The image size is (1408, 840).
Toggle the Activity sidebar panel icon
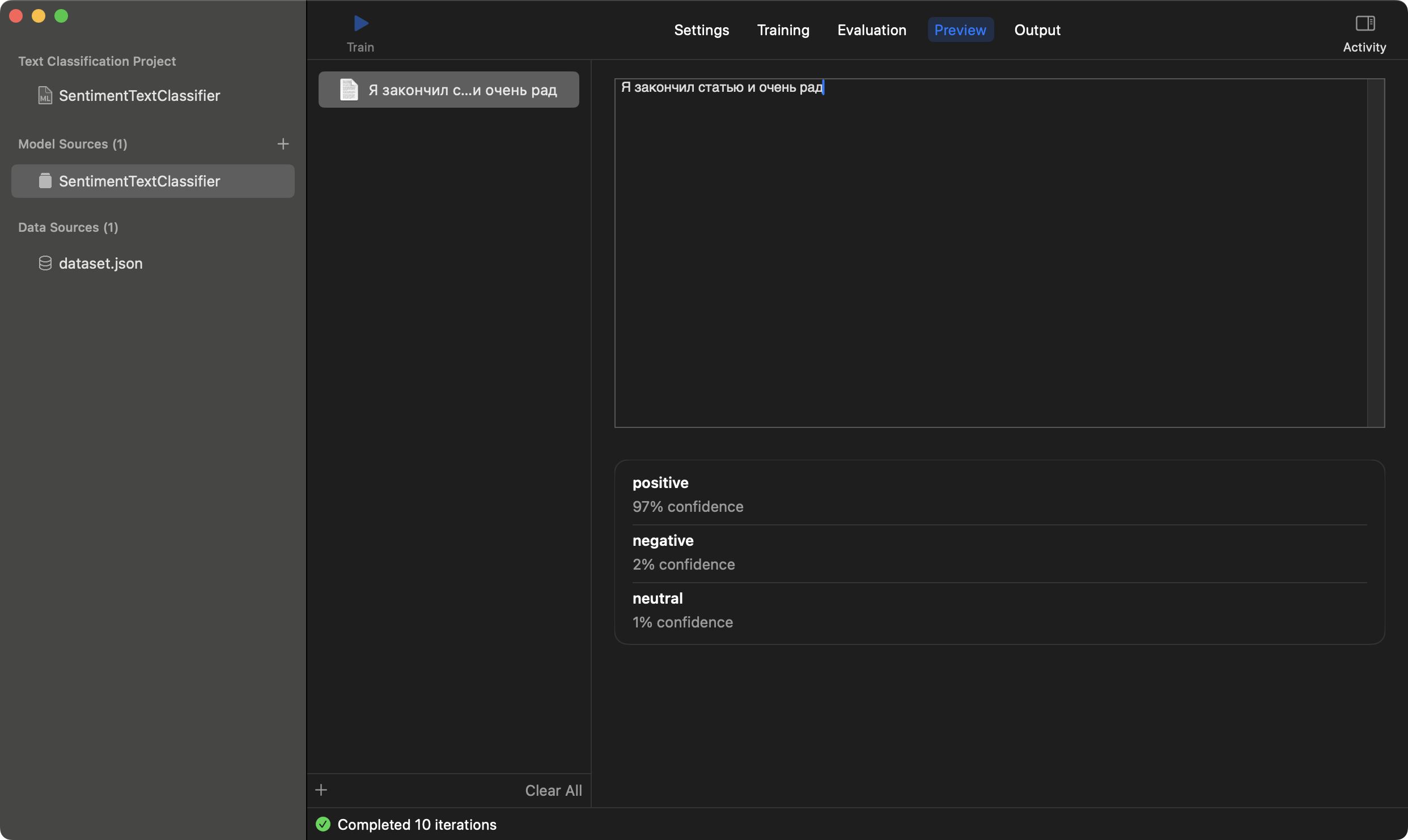pos(1364,23)
